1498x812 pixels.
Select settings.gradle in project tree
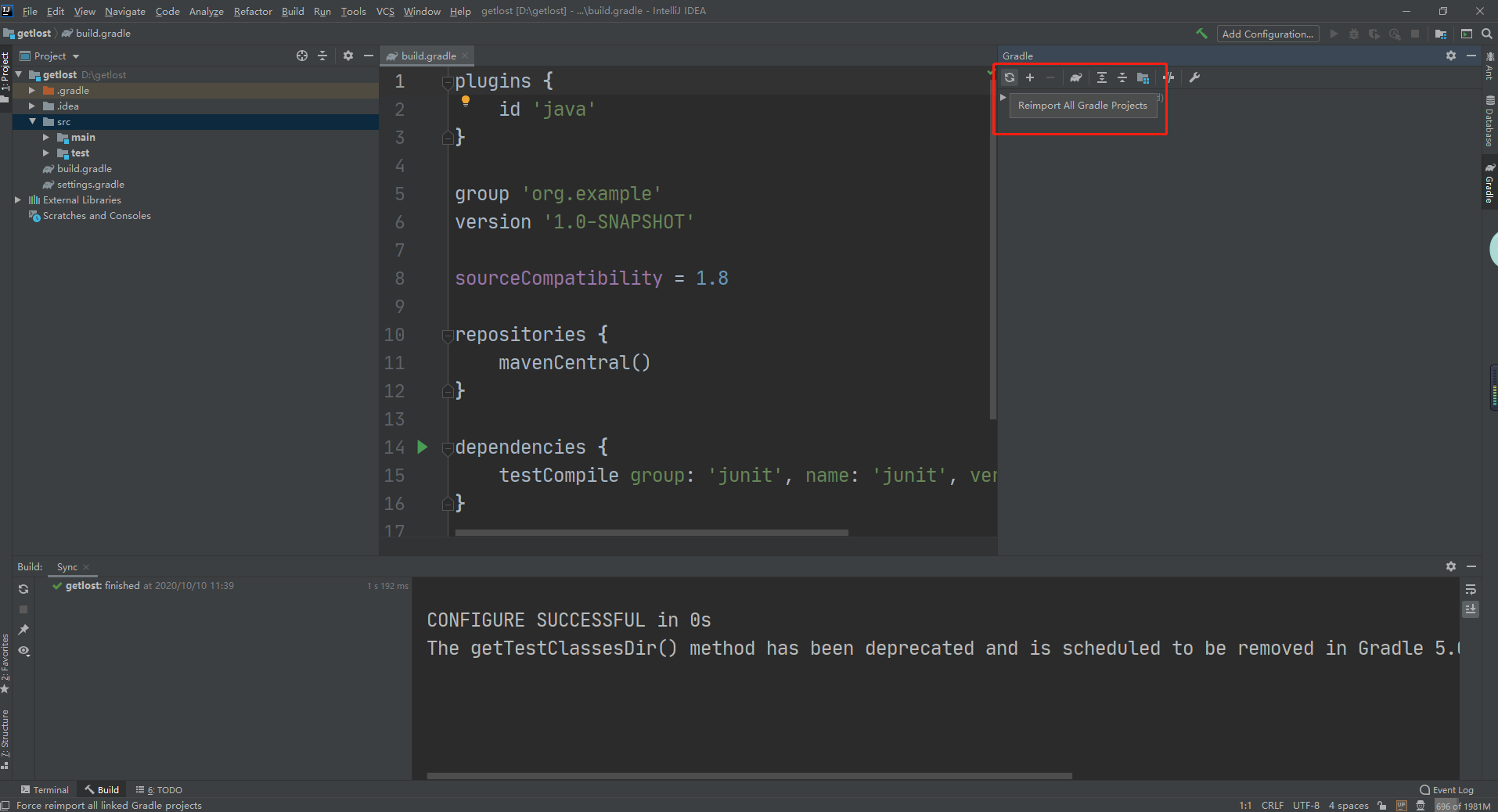(91, 184)
